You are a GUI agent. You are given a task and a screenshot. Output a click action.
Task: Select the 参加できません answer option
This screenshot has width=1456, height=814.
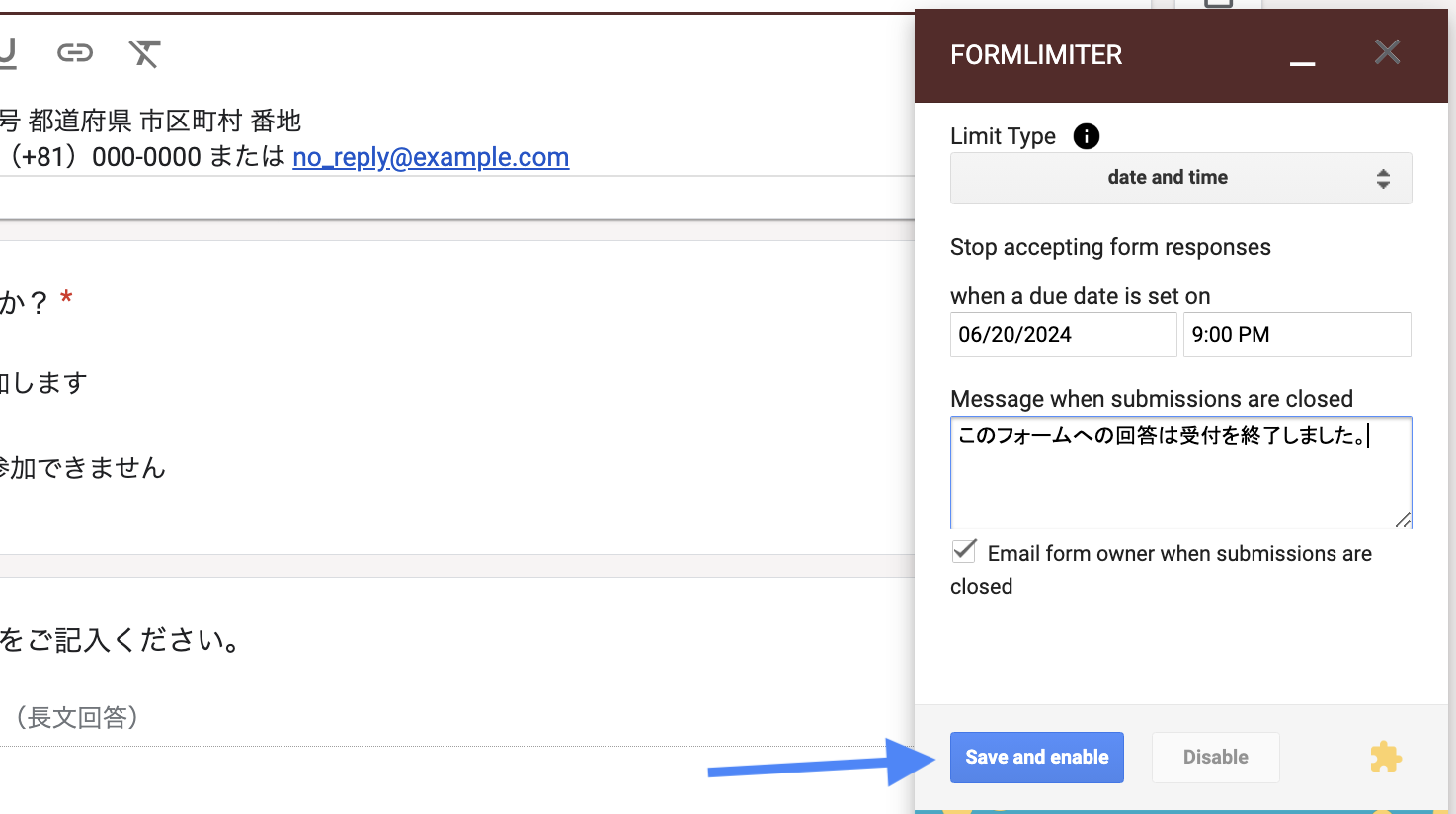[x=83, y=468]
